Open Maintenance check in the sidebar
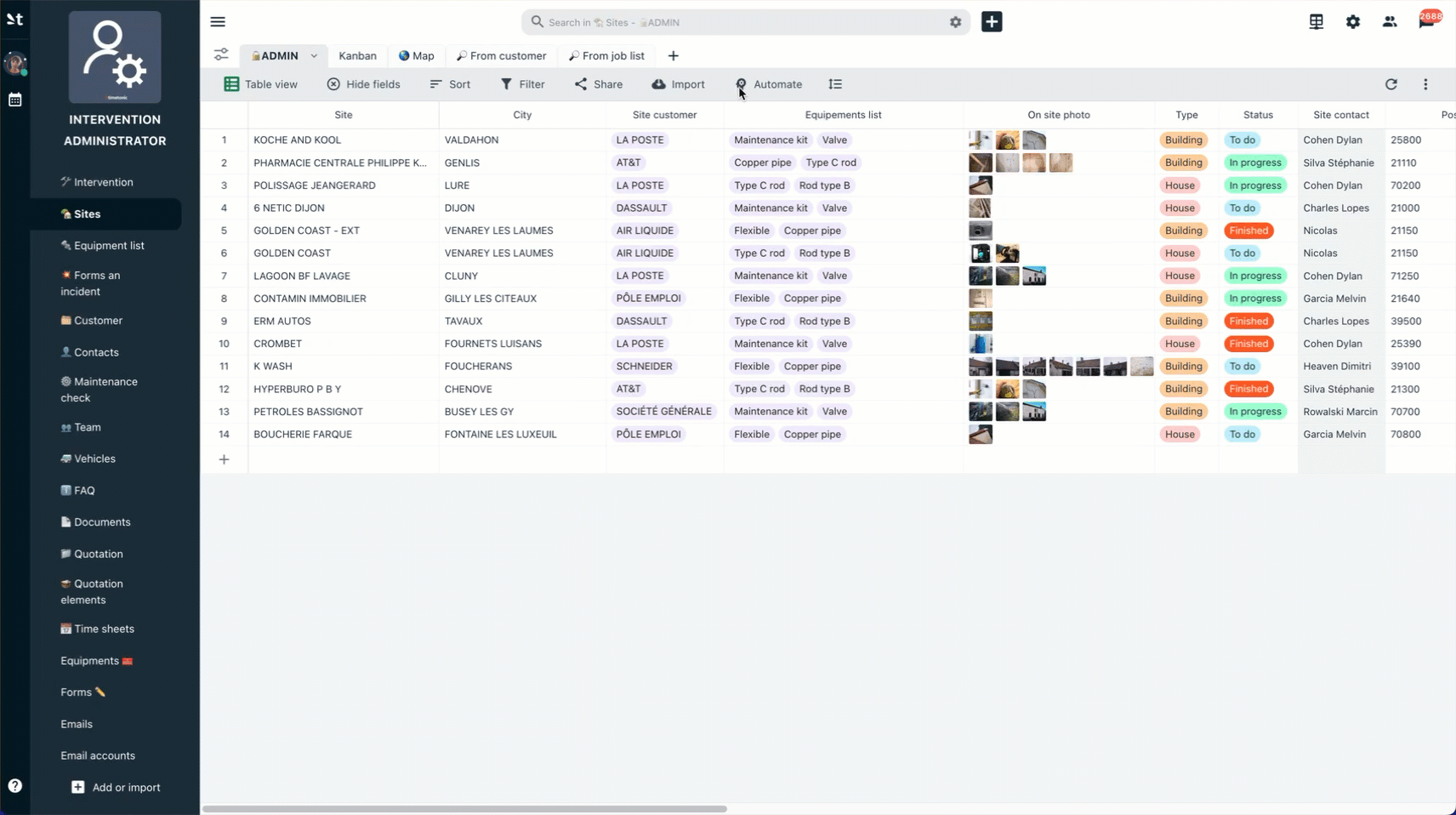1456x815 pixels. point(99,390)
